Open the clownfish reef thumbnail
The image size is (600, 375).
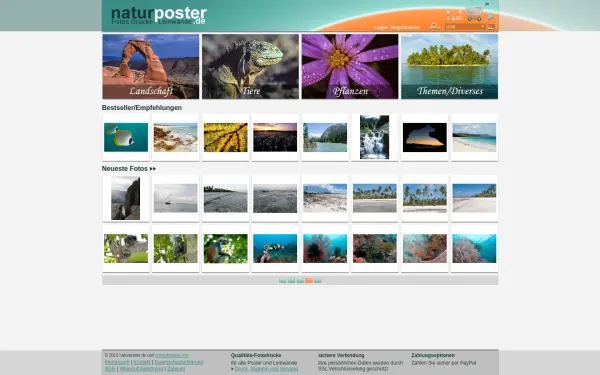[x=275, y=249]
